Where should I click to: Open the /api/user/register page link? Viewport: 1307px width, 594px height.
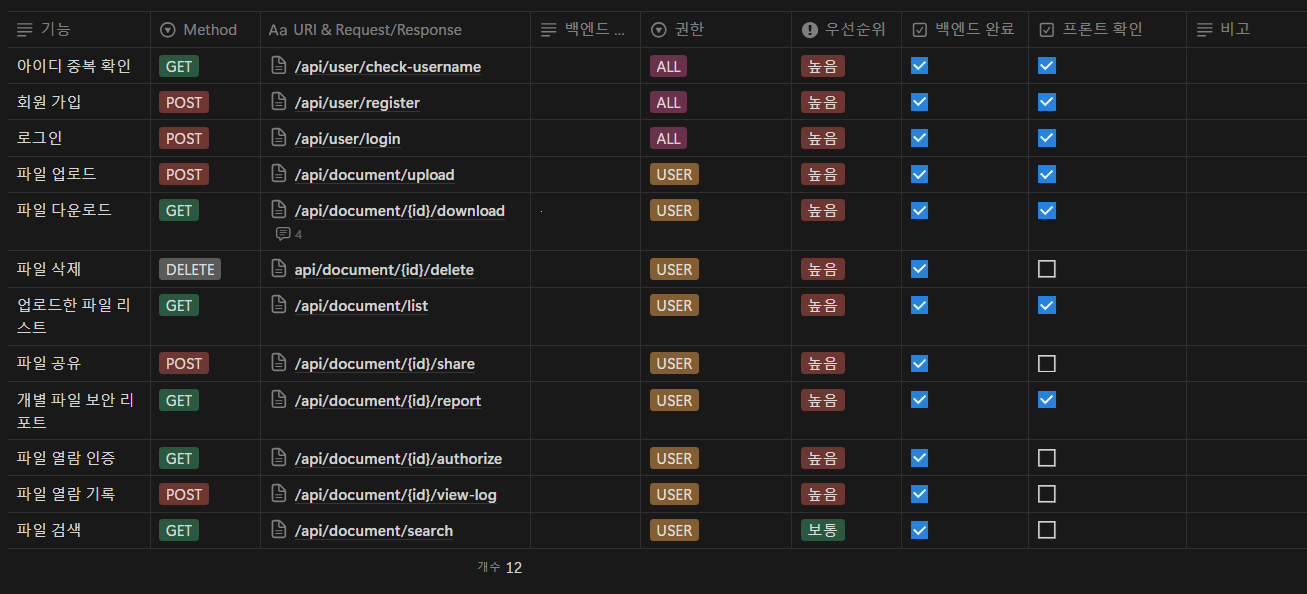pyautogui.click(x=357, y=103)
